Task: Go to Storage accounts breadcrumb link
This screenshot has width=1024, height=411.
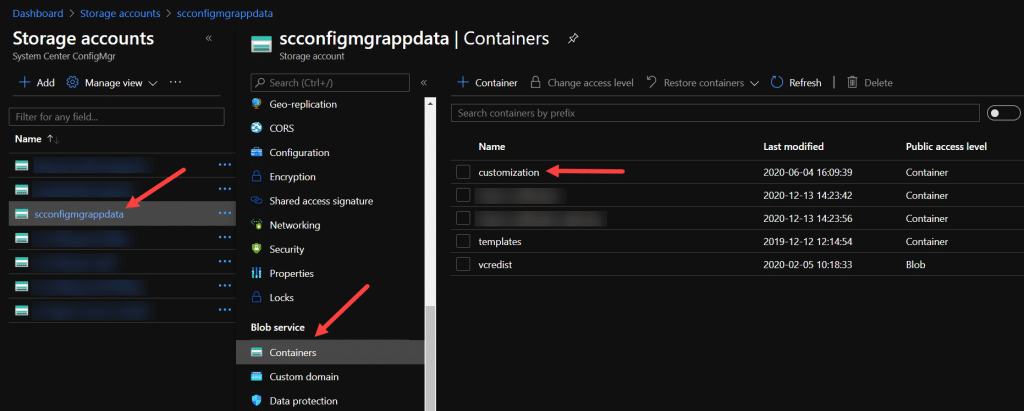Action: tap(120, 13)
